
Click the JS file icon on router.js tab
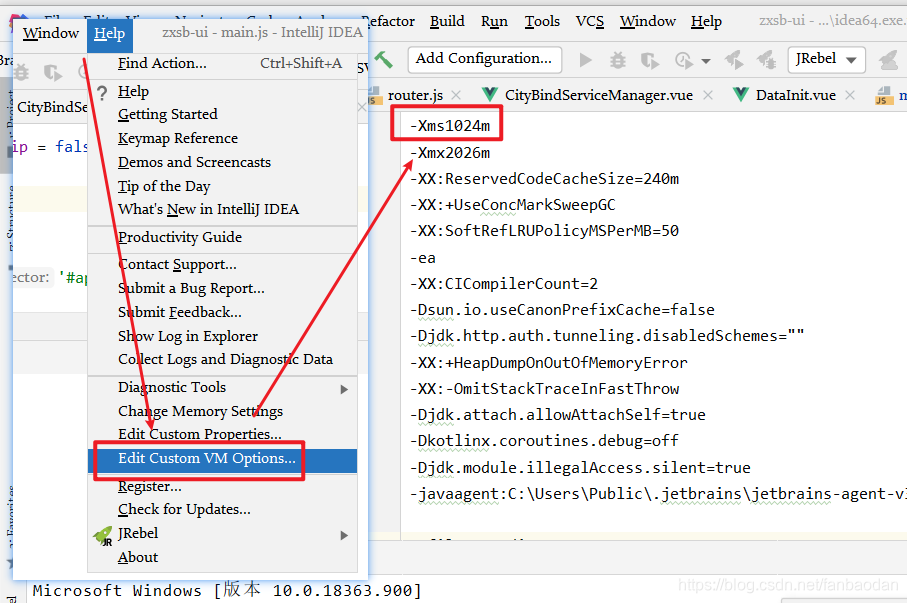coord(374,95)
